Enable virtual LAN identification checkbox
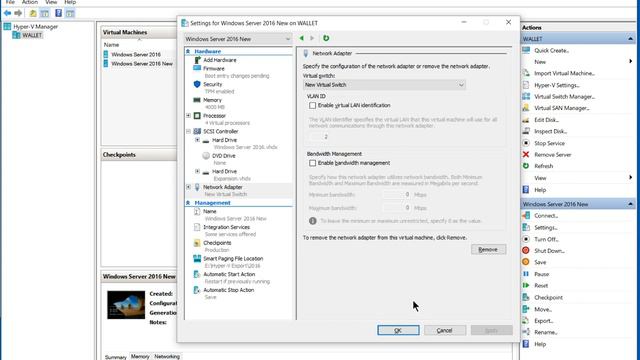 tap(312, 105)
